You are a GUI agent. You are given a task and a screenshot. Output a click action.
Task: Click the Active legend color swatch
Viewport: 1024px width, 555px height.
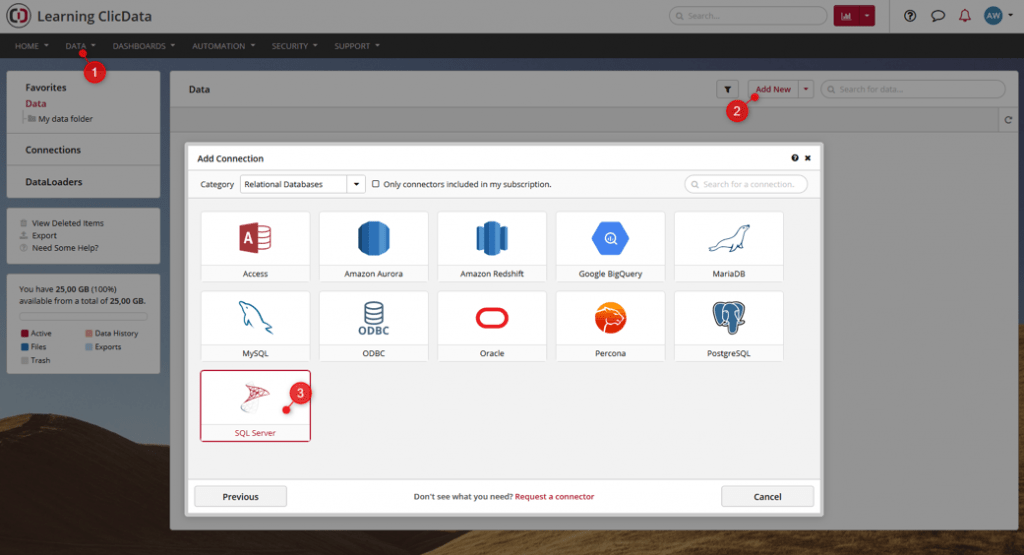click(x=25, y=333)
